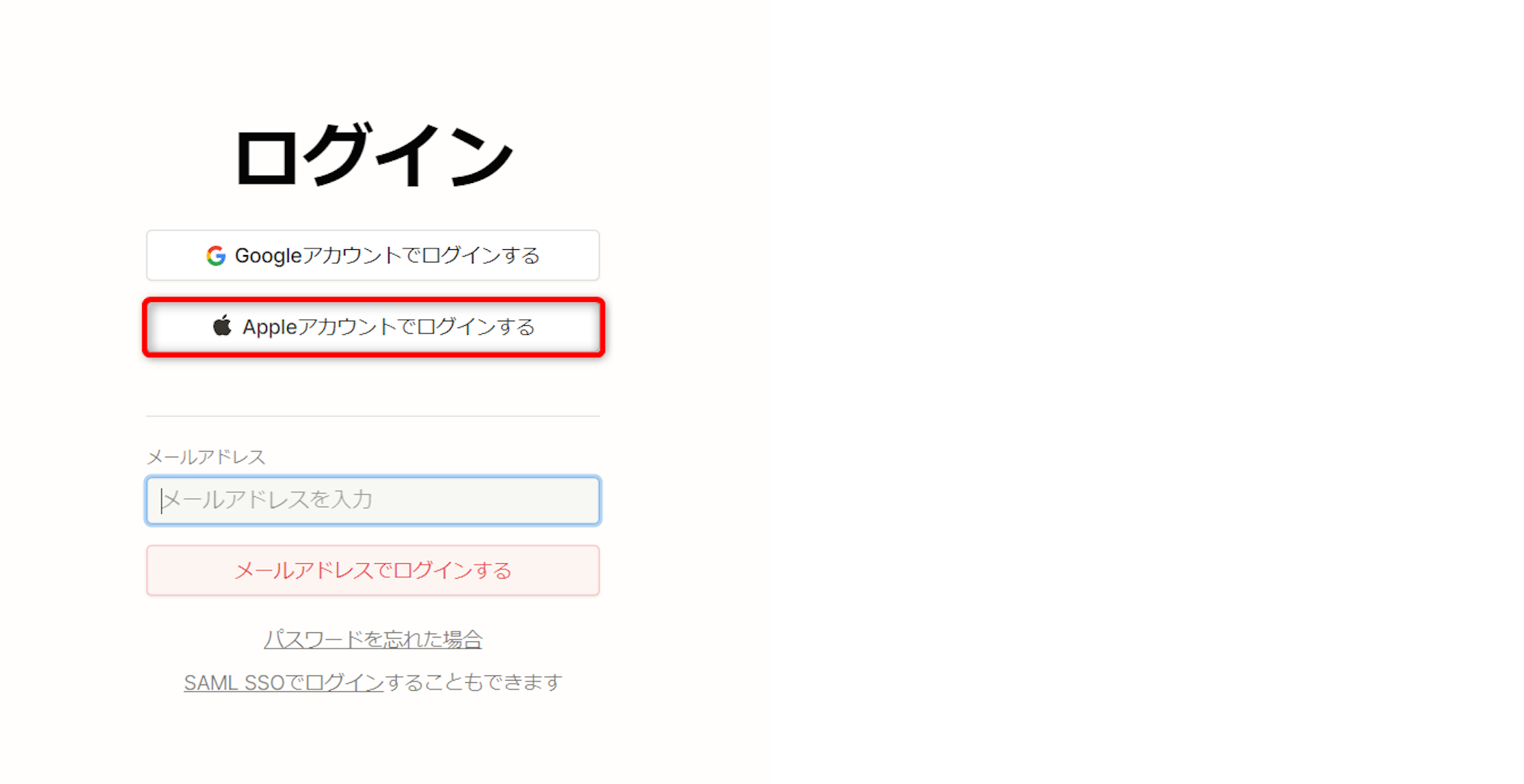
Task: Click the Appleアカウントでログインする text
Action: coord(388,327)
